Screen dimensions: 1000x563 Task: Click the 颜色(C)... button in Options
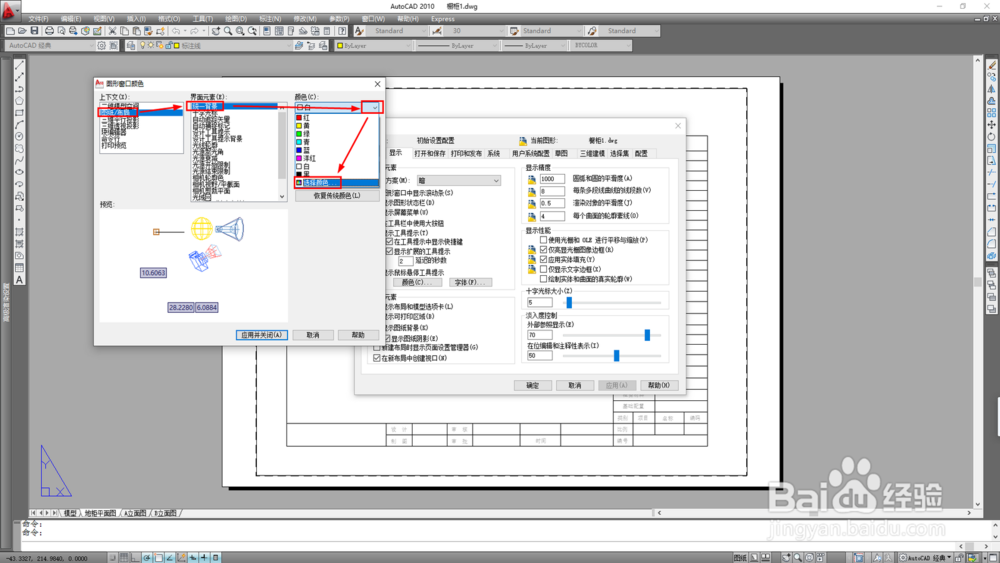click(417, 282)
